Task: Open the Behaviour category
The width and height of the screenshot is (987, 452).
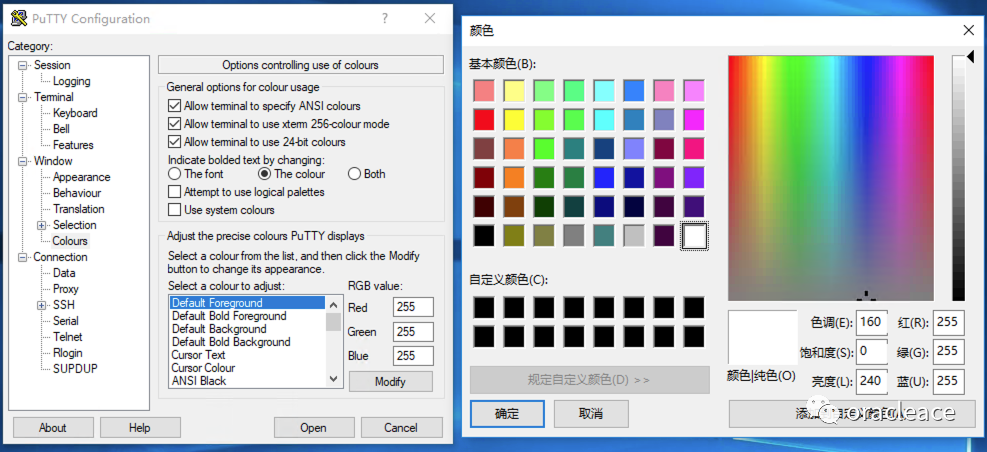Action: tap(77, 193)
